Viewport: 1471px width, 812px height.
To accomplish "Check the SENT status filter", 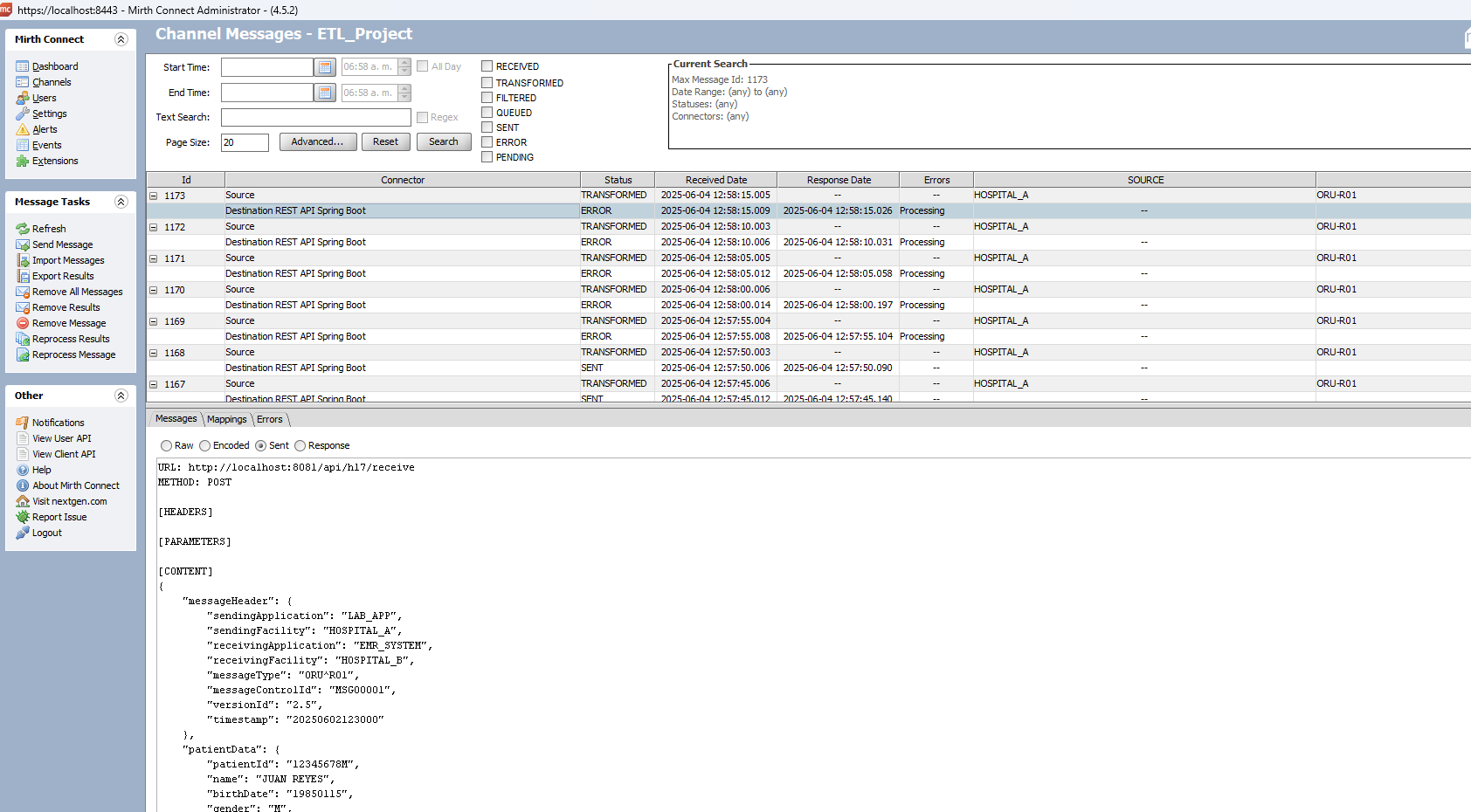I will 487,127.
